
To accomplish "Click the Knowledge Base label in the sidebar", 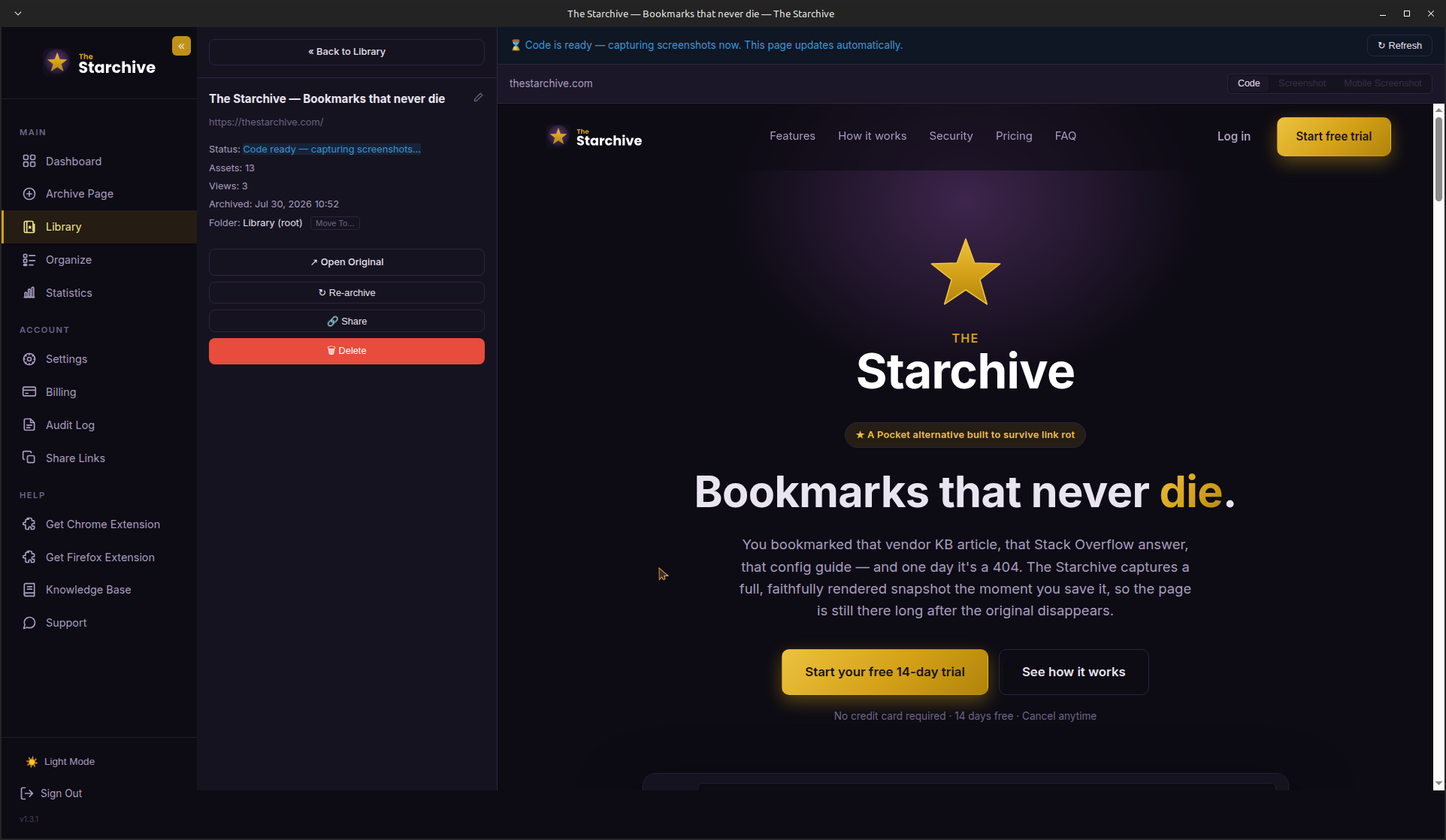I will tap(89, 590).
